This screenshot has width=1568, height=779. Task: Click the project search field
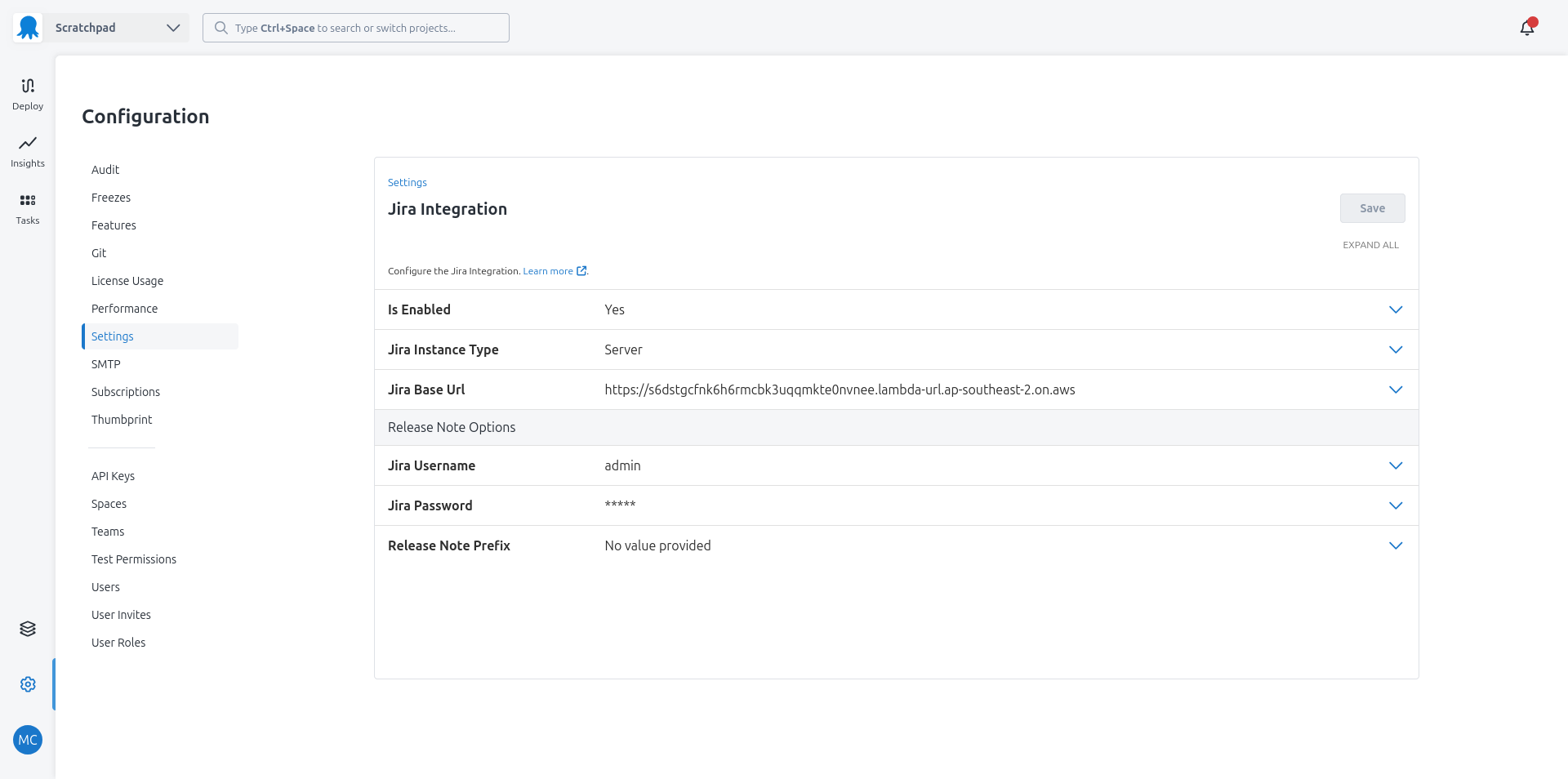(355, 27)
